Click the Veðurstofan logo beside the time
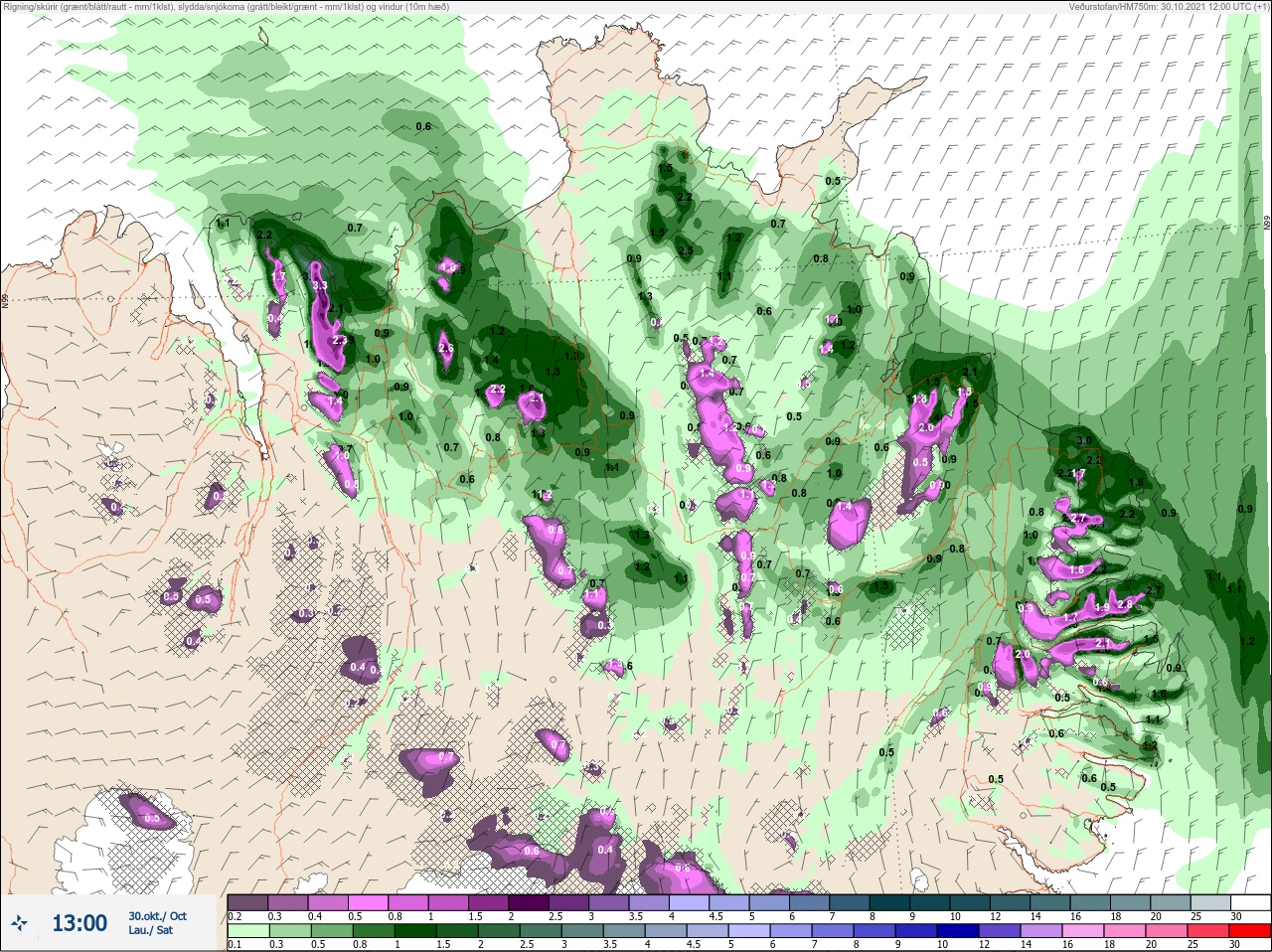Image resolution: width=1272 pixels, height=952 pixels. pyautogui.click(x=19, y=923)
